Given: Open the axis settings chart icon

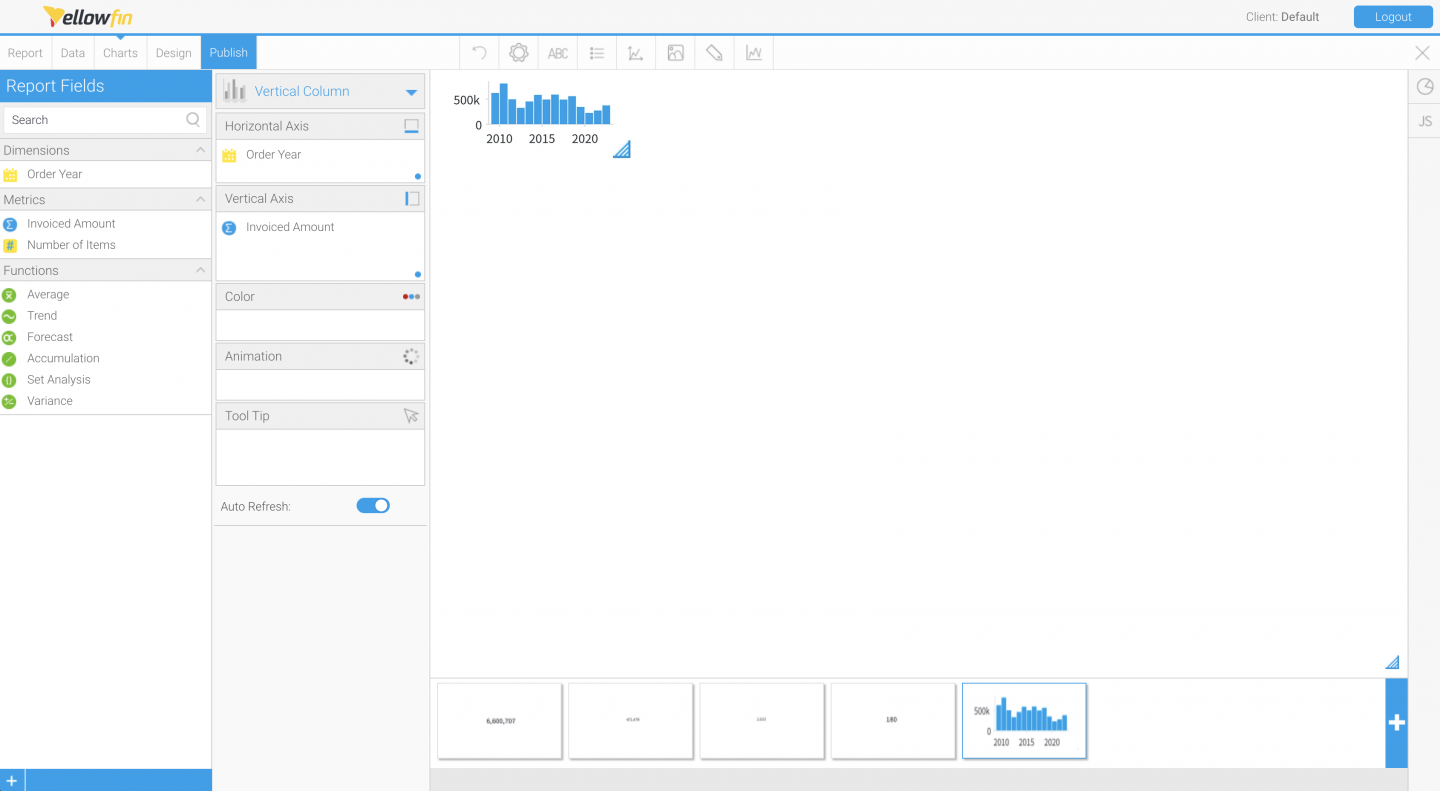Looking at the screenshot, I should (635, 52).
